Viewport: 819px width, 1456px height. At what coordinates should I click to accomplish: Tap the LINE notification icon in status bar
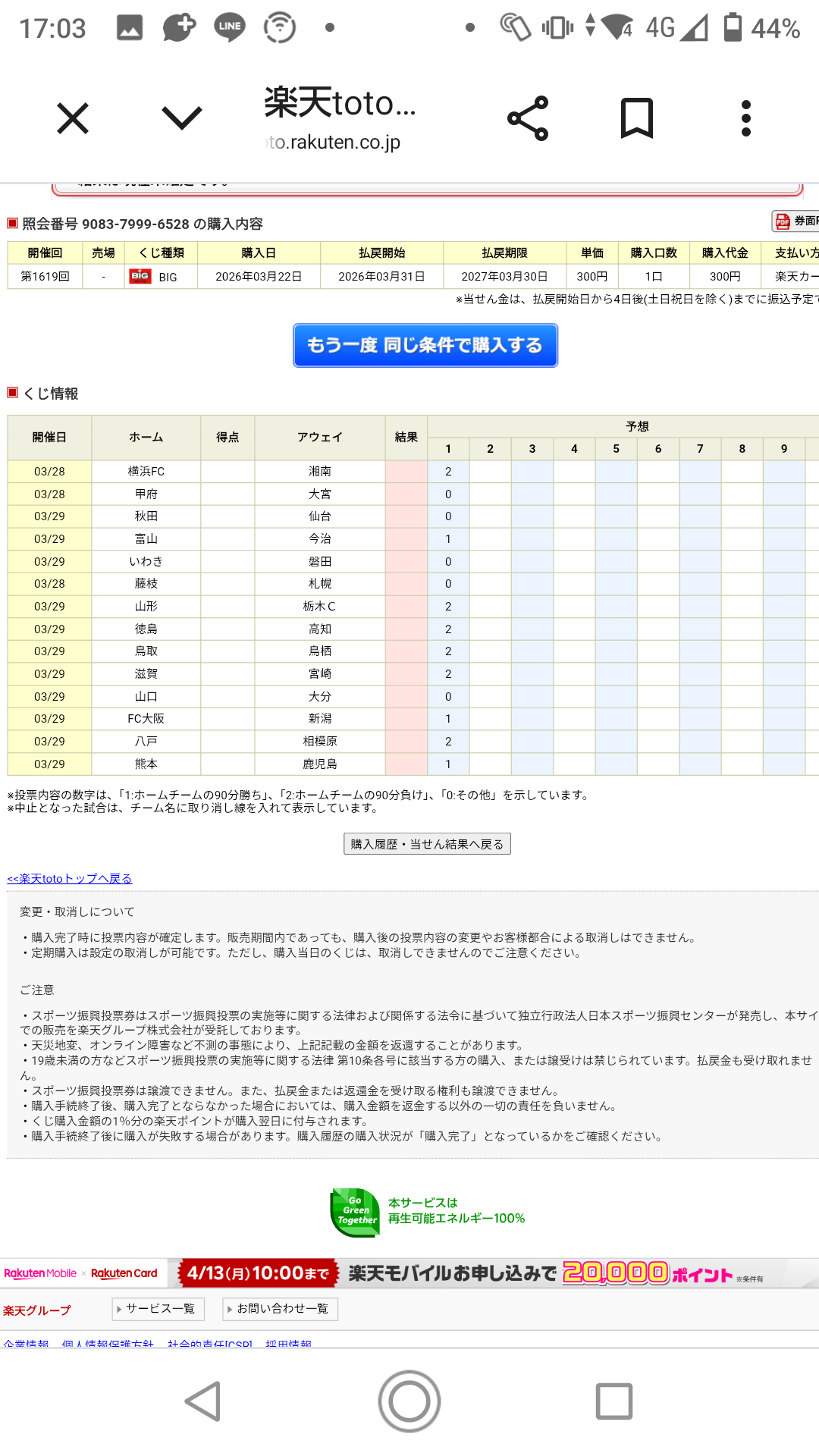pyautogui.click(x=229, y=27)
